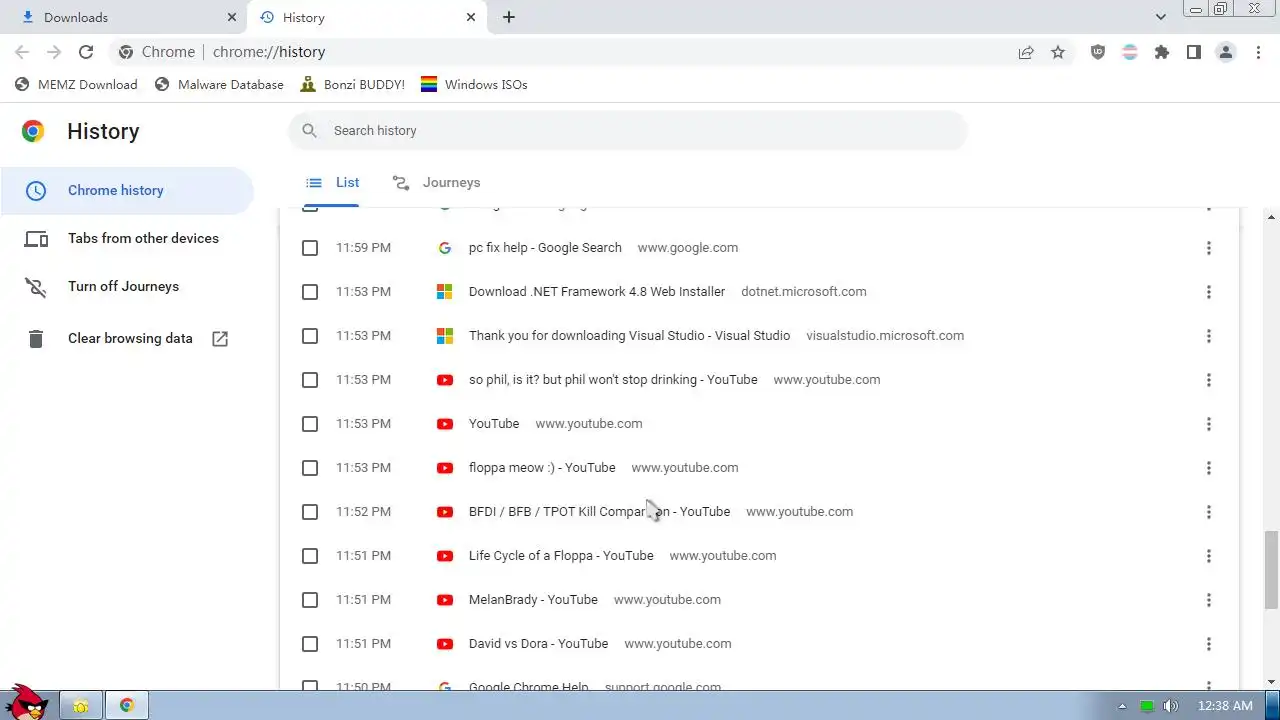The image size is (1280, 720).
Task: Open more actions for floppa meow entry
Action: [x=1208, y=468]
